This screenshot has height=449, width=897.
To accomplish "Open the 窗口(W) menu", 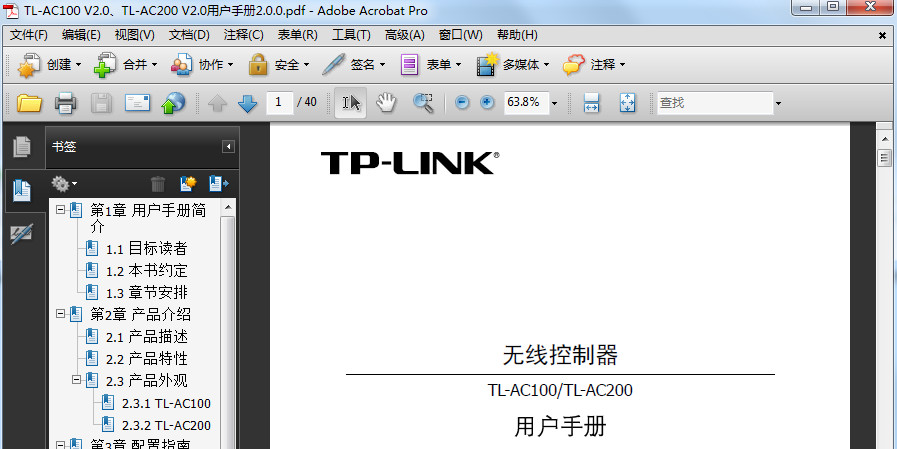I will [x=461, y=35].
